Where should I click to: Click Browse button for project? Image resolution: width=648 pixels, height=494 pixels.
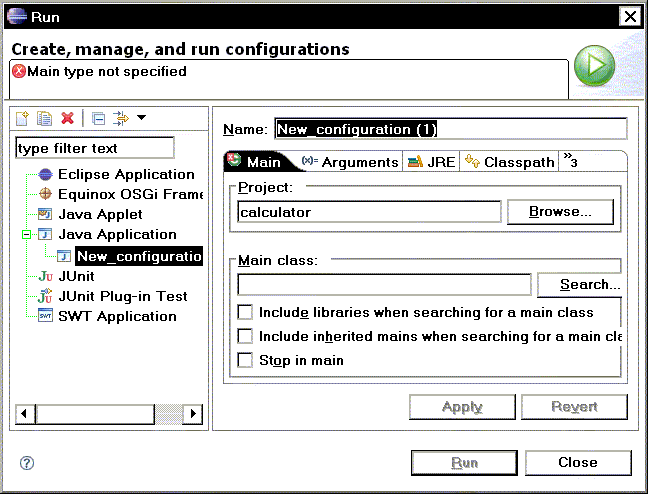point(560,212)
